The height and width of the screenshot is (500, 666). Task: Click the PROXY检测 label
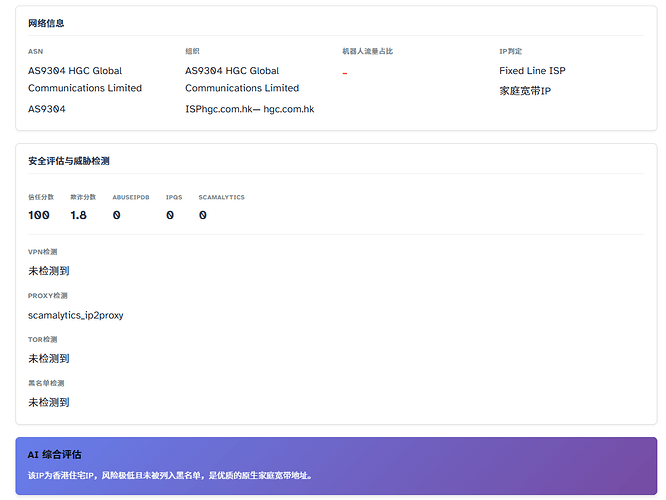coord(48,296)
